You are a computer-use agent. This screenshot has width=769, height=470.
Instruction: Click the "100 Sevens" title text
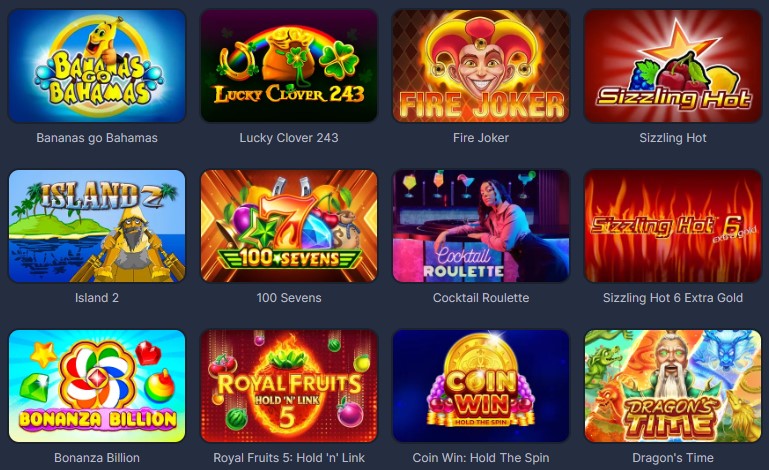(289, 298)
